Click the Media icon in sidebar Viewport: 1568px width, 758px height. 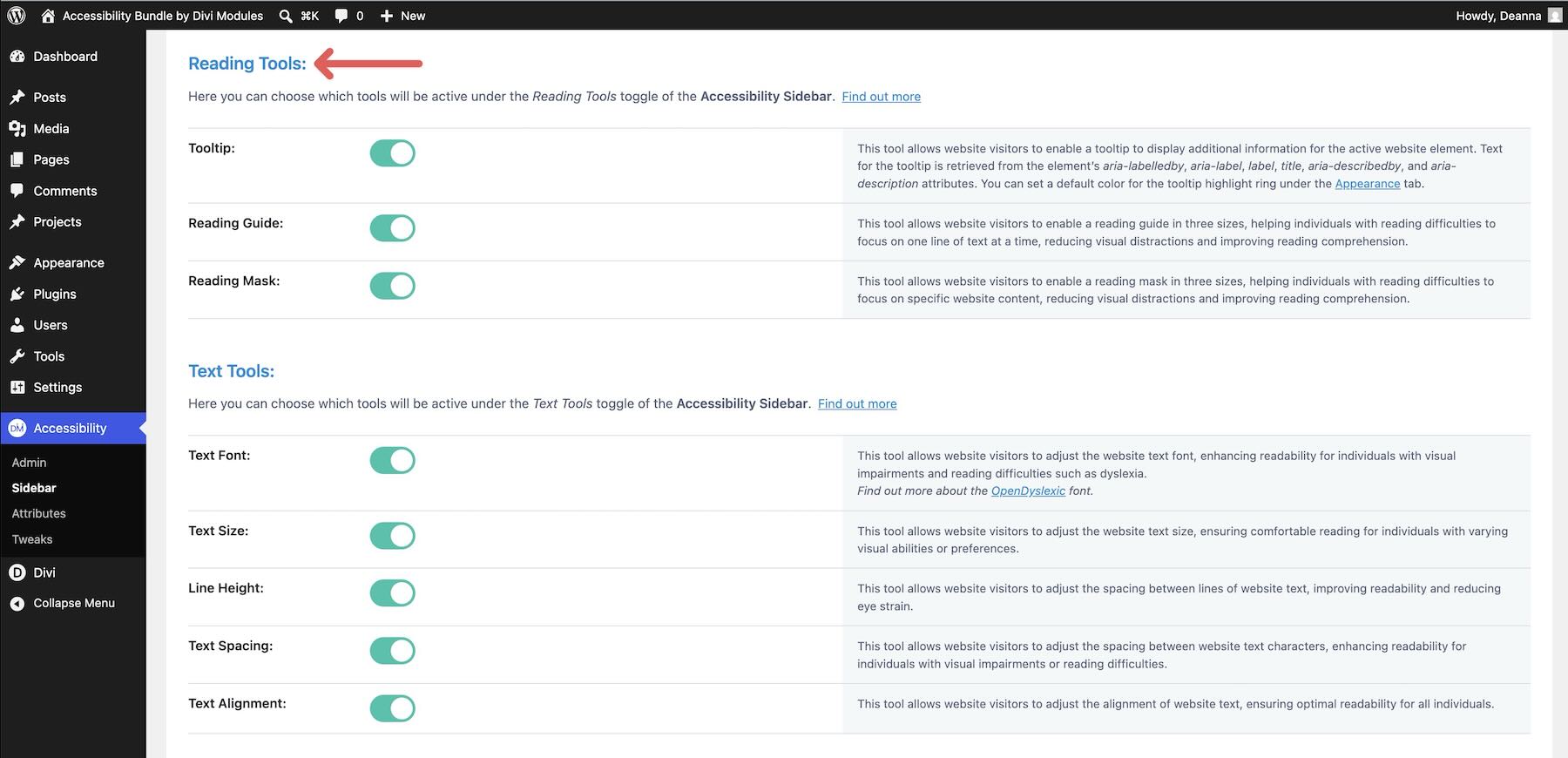click(x=17, y=129)
